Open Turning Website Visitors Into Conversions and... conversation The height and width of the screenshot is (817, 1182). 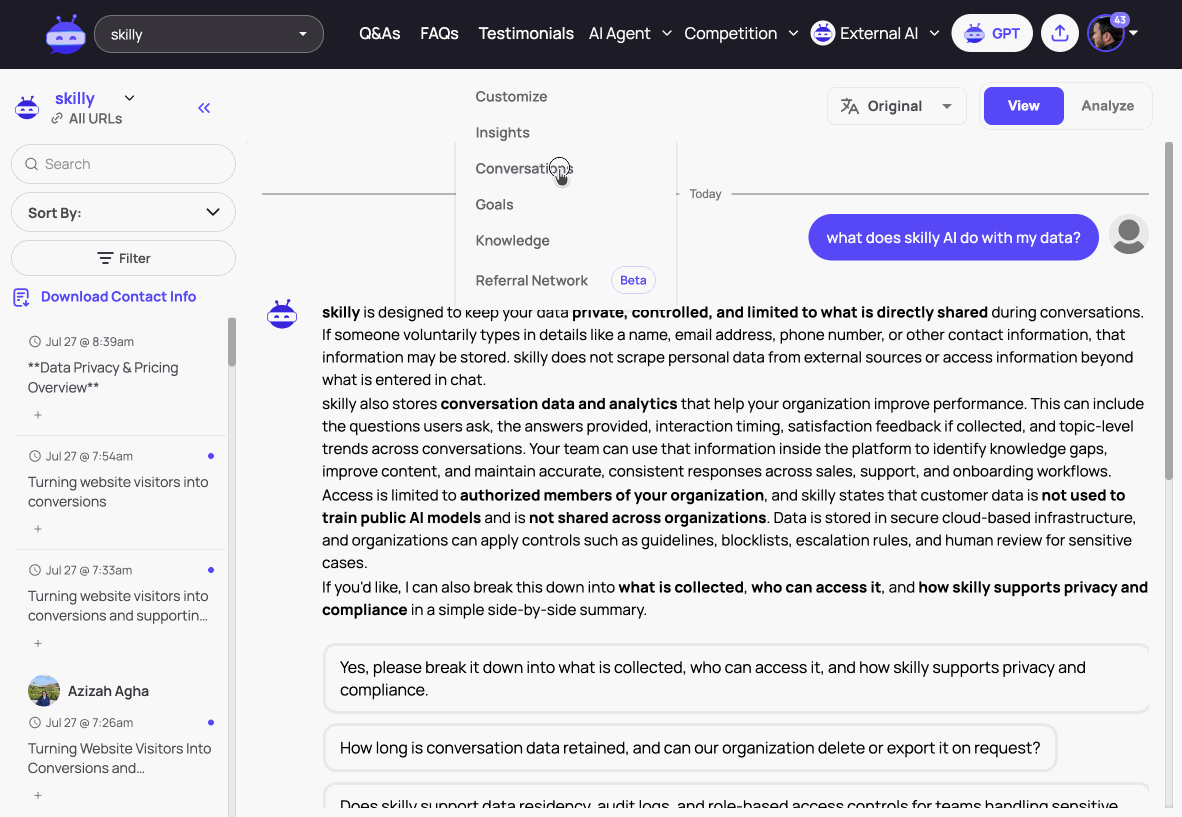[x=119, y=758]
